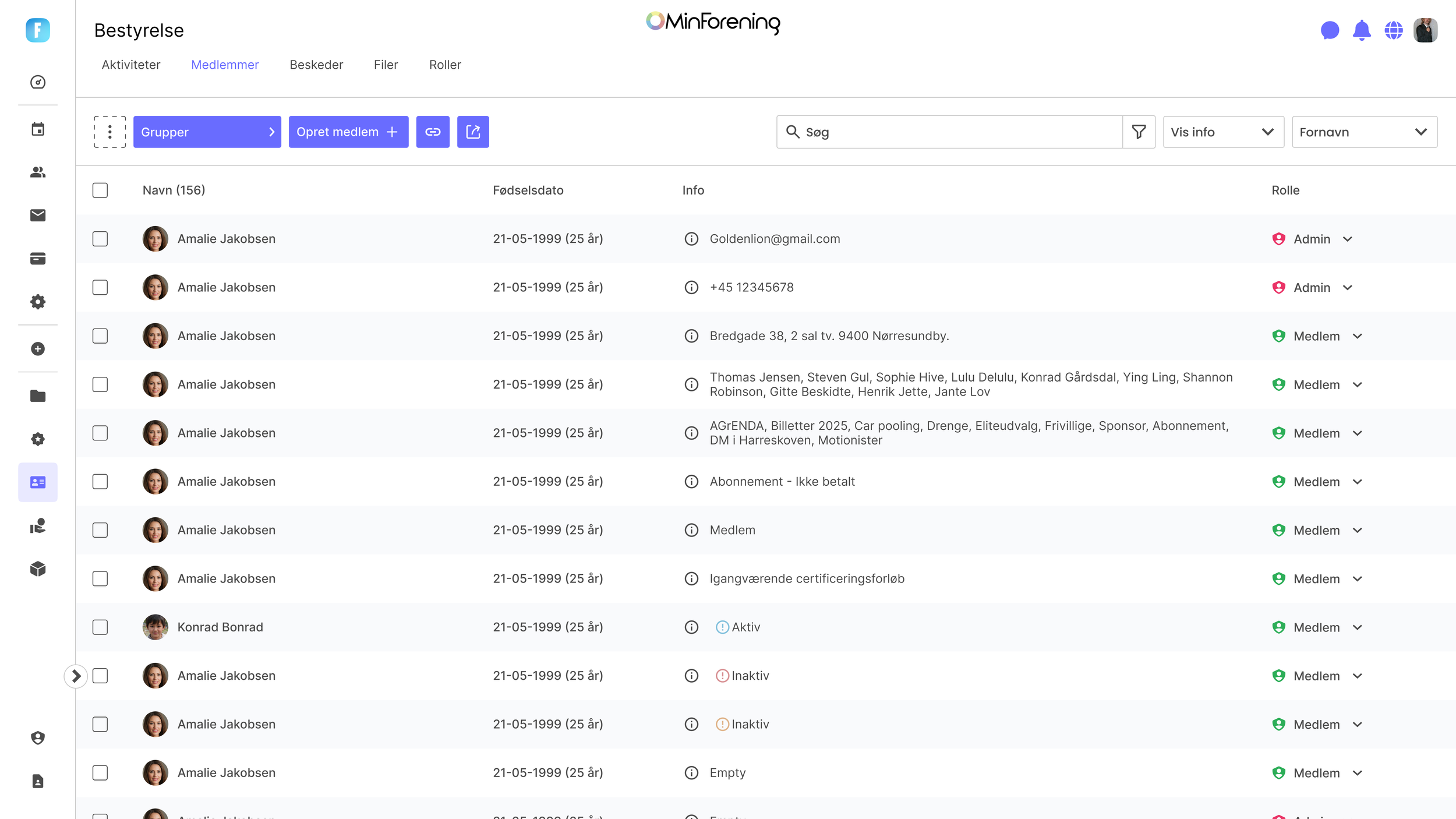Click the copy link icon button

click(433, 132)
